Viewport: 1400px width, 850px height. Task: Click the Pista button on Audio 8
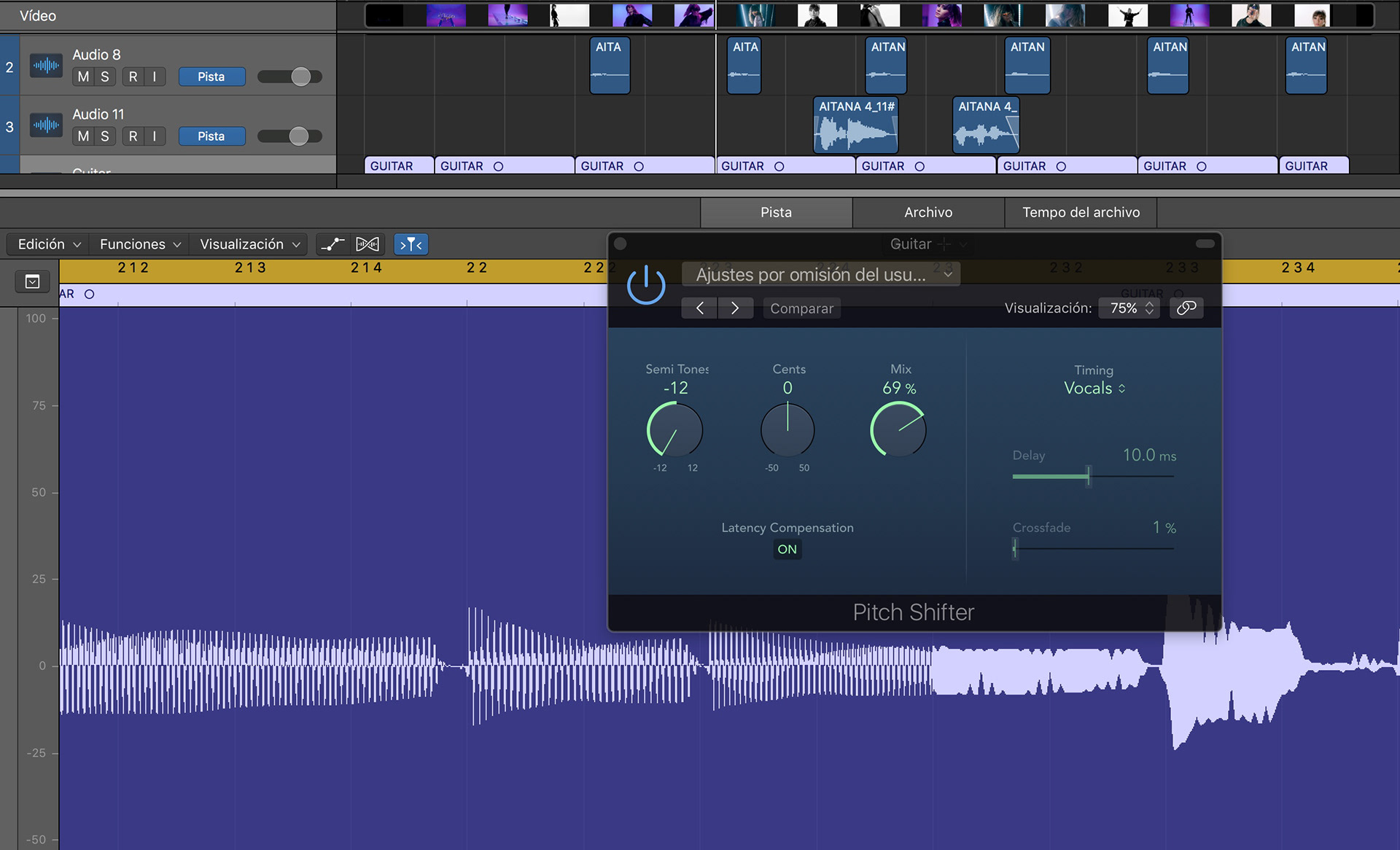coord(211,77)
